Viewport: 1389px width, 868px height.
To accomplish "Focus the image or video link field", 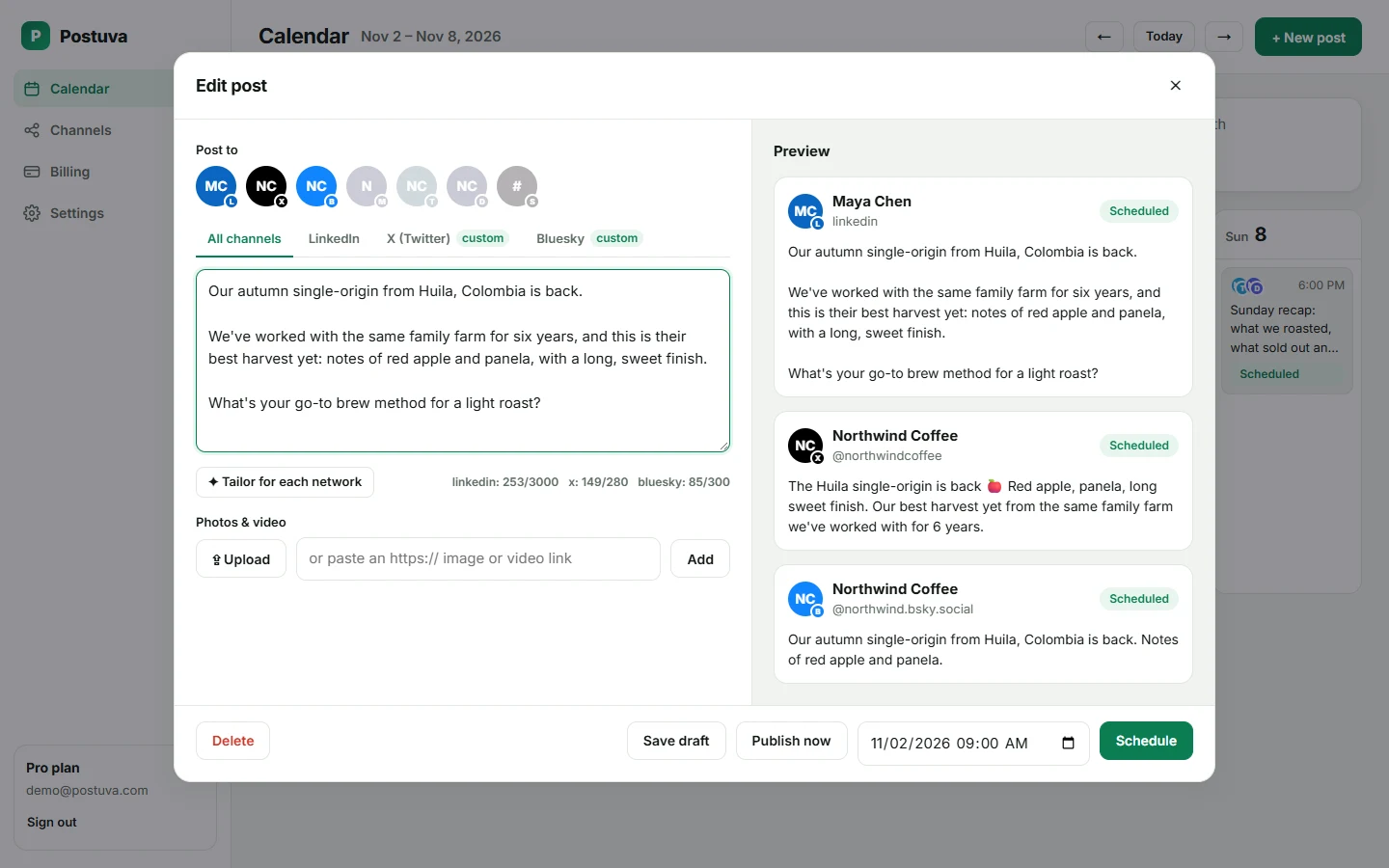I will [x=478, y=559].
